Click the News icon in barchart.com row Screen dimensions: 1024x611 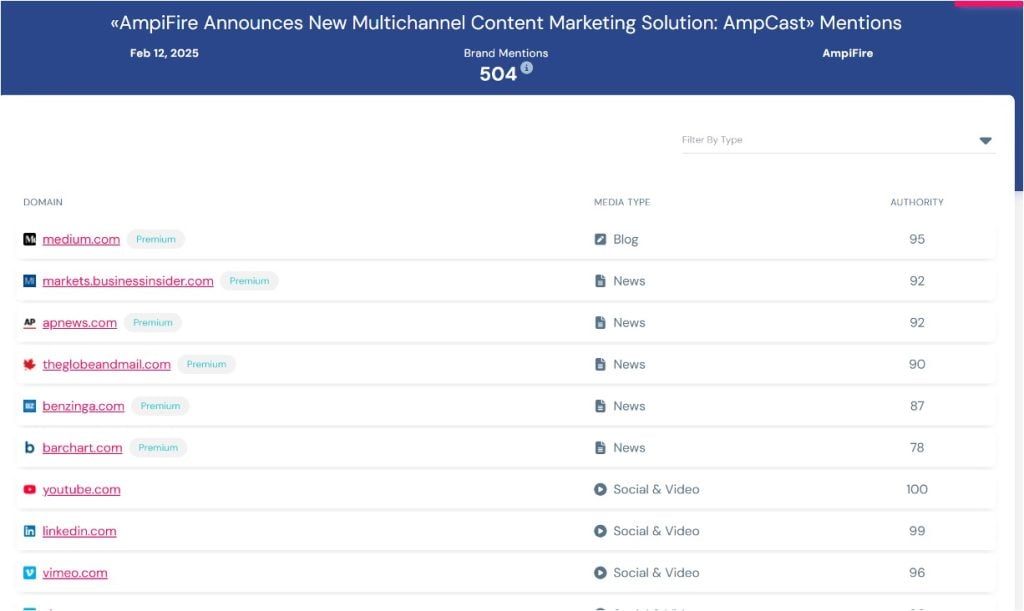pos(600,448)
